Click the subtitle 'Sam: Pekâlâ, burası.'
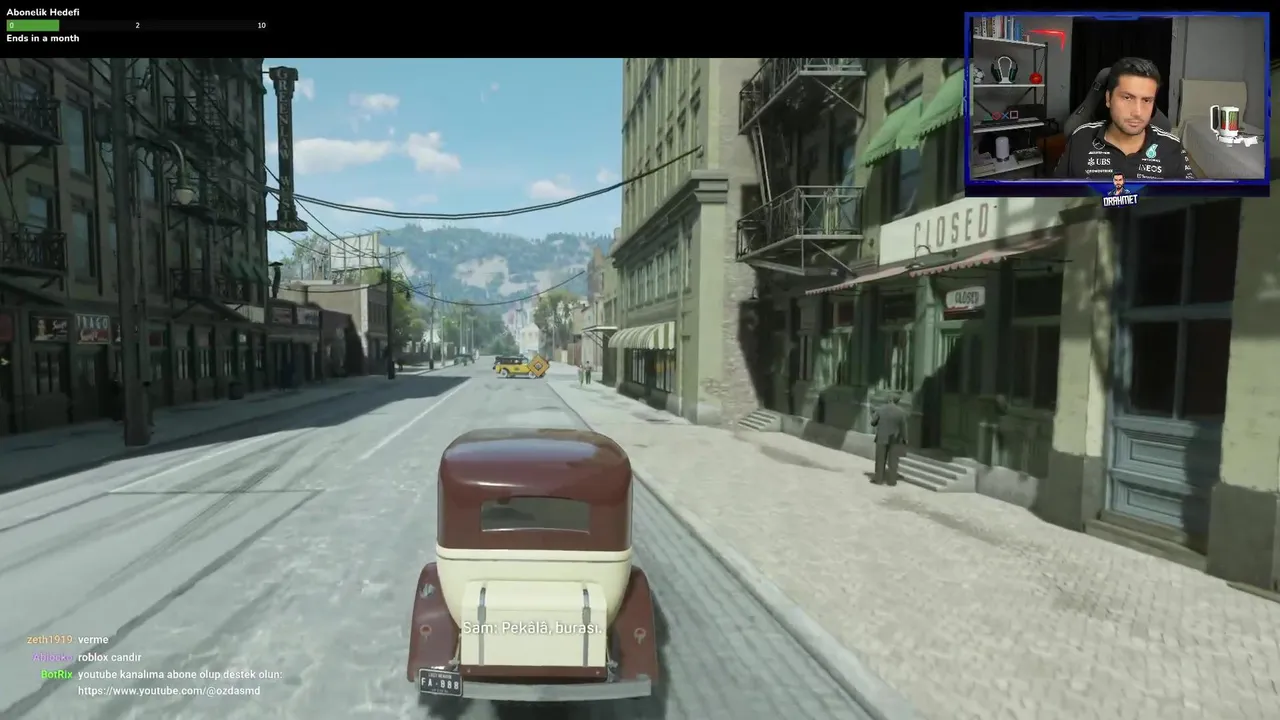Viewport: 1280px width, 720px height. 532,628
